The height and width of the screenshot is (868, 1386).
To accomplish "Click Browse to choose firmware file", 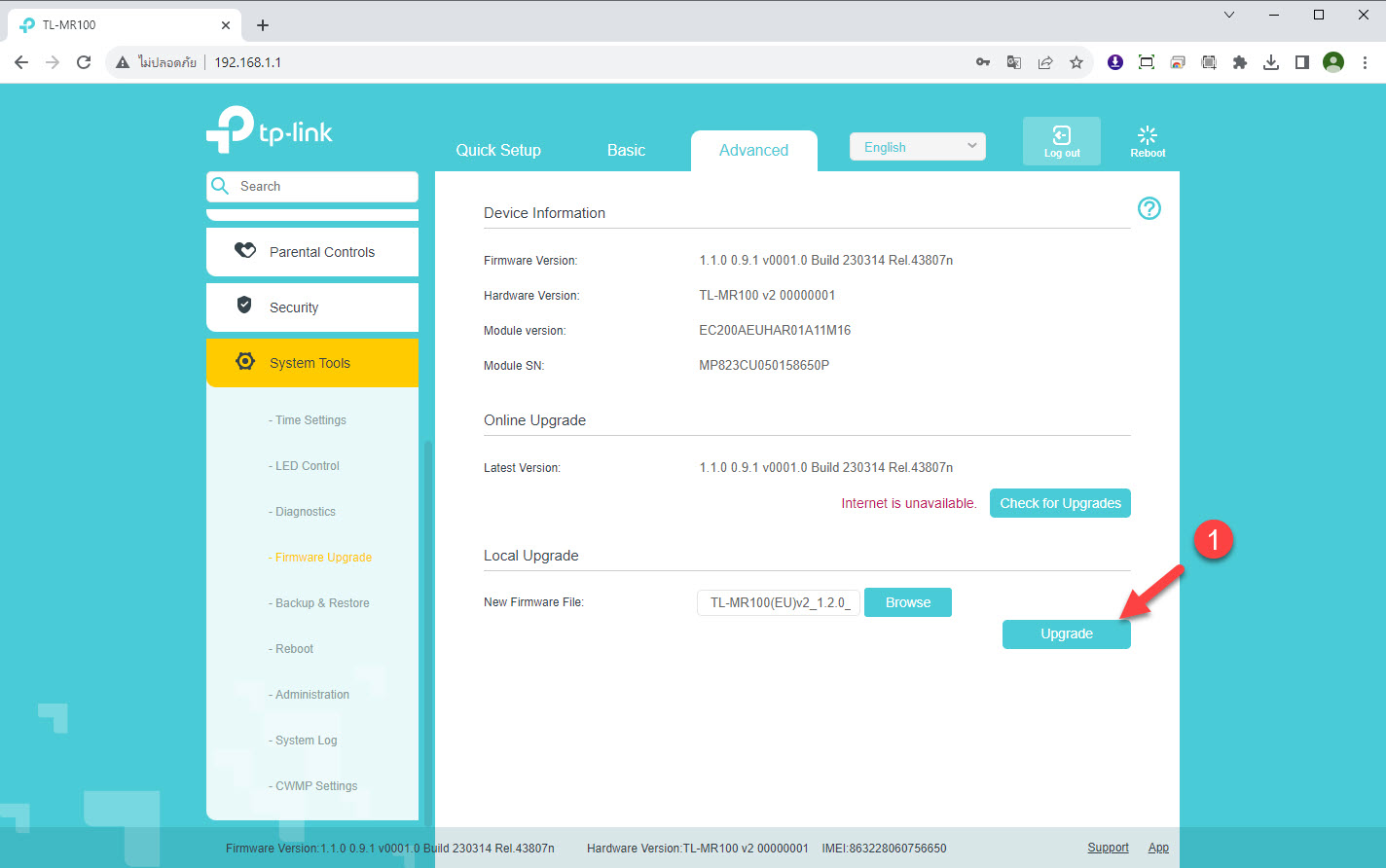I will (x=907, y=602).
